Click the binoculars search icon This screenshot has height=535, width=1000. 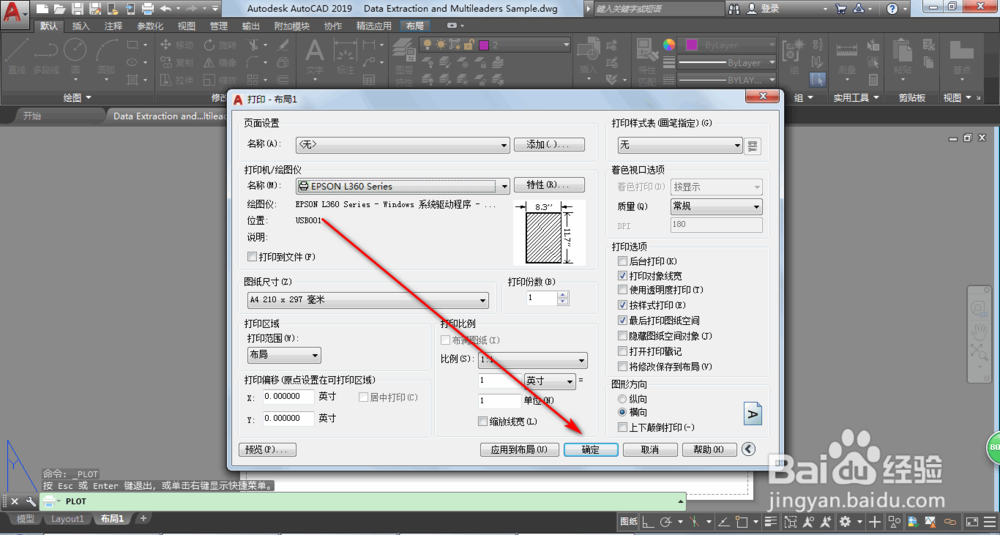coord(735,9)
